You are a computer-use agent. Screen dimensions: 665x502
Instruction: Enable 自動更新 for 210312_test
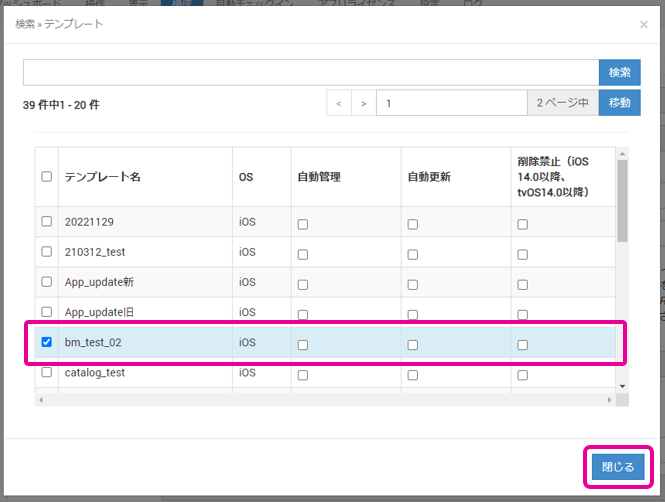point(413,255)
